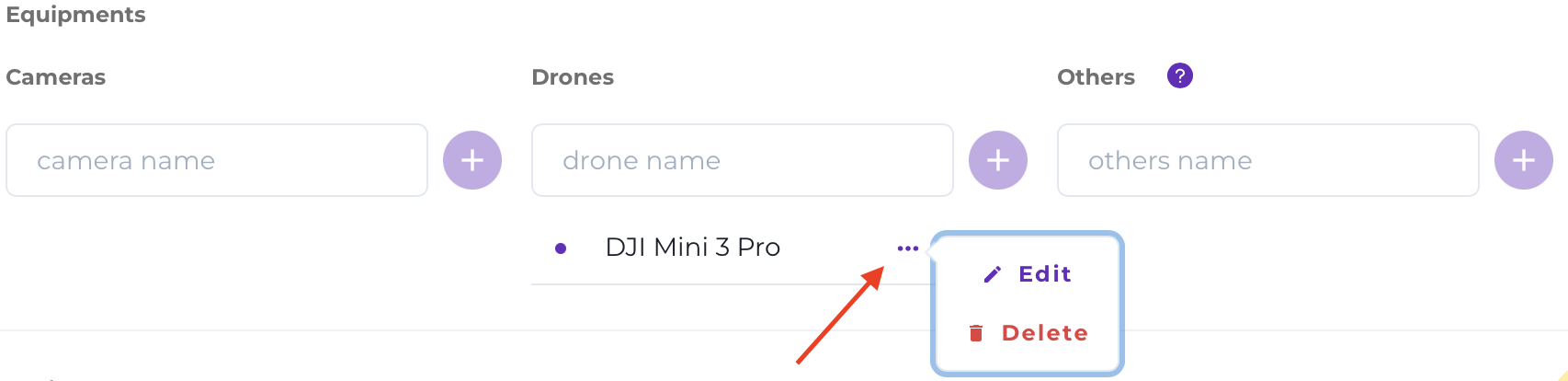
Task: Click the Cameras column label
Action: pos(56,77)
